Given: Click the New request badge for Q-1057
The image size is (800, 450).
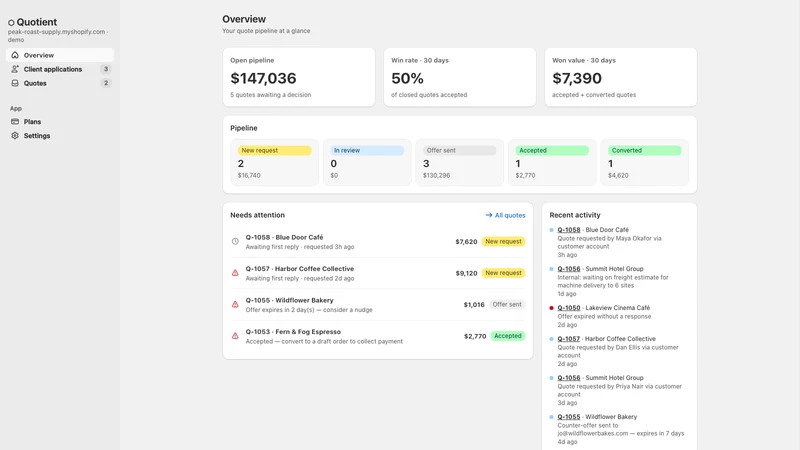Looking at the screenshot, I should point(503,273).
